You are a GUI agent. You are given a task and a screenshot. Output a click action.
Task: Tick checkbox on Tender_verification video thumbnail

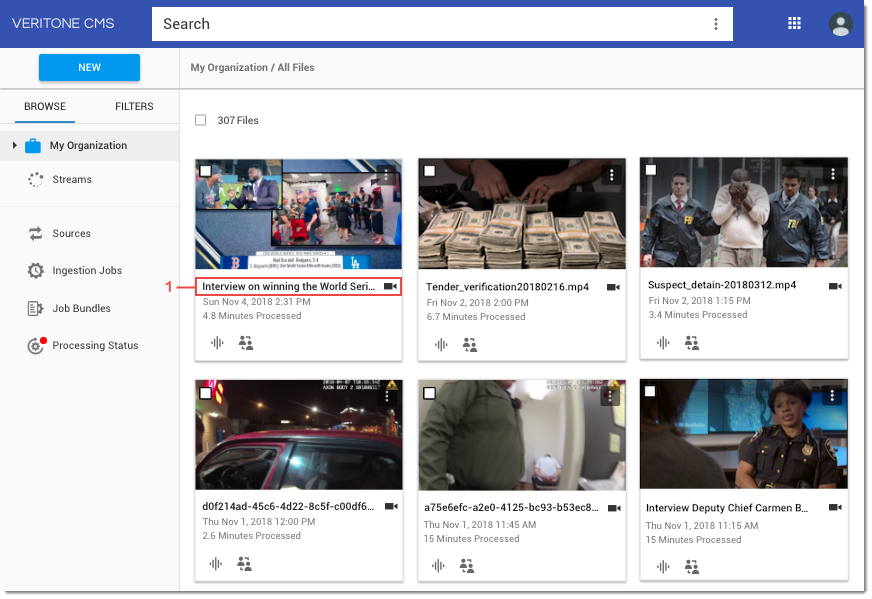click(429, 171)
